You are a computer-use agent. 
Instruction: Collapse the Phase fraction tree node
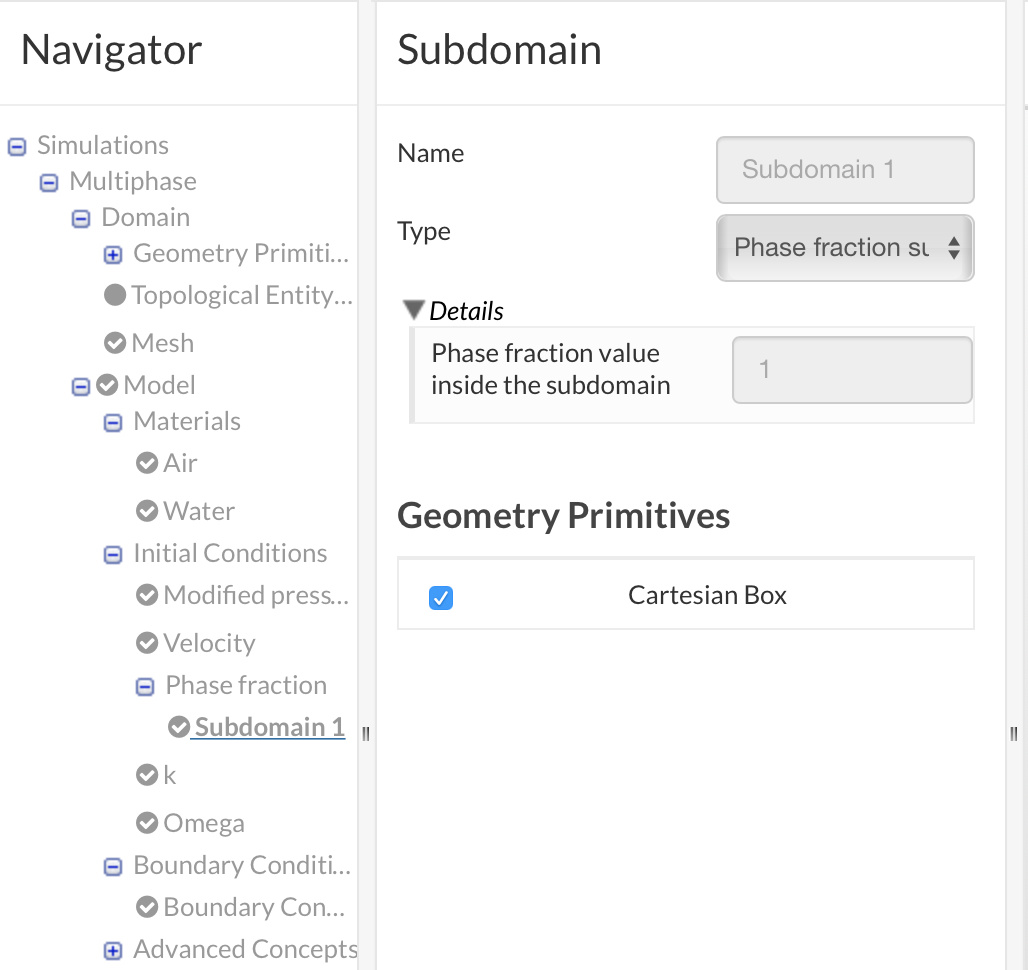(145, 687)
